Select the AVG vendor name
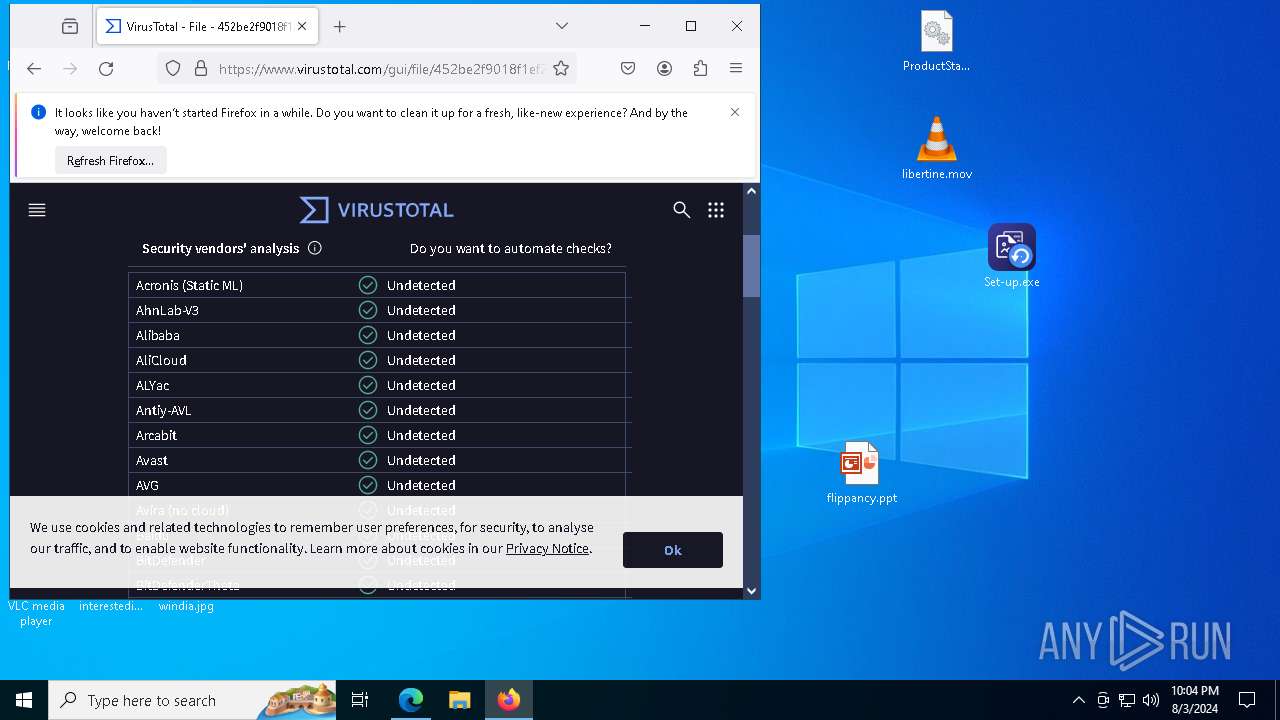 click(x=147, y=485)
